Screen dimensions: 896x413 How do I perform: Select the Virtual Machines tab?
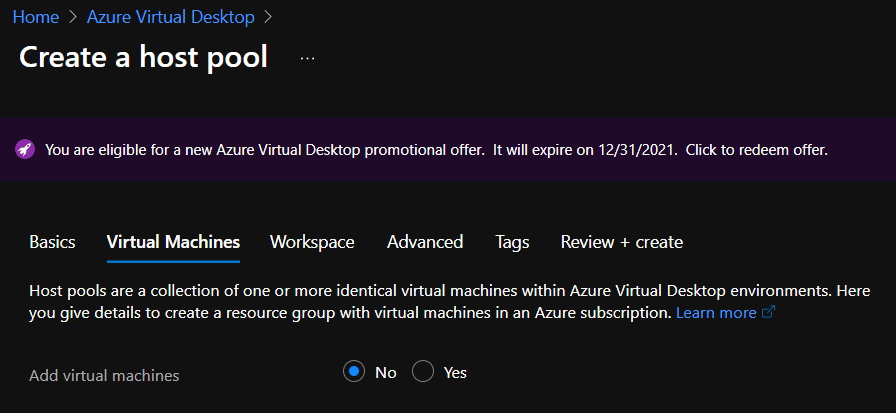(x=173, y=242)
